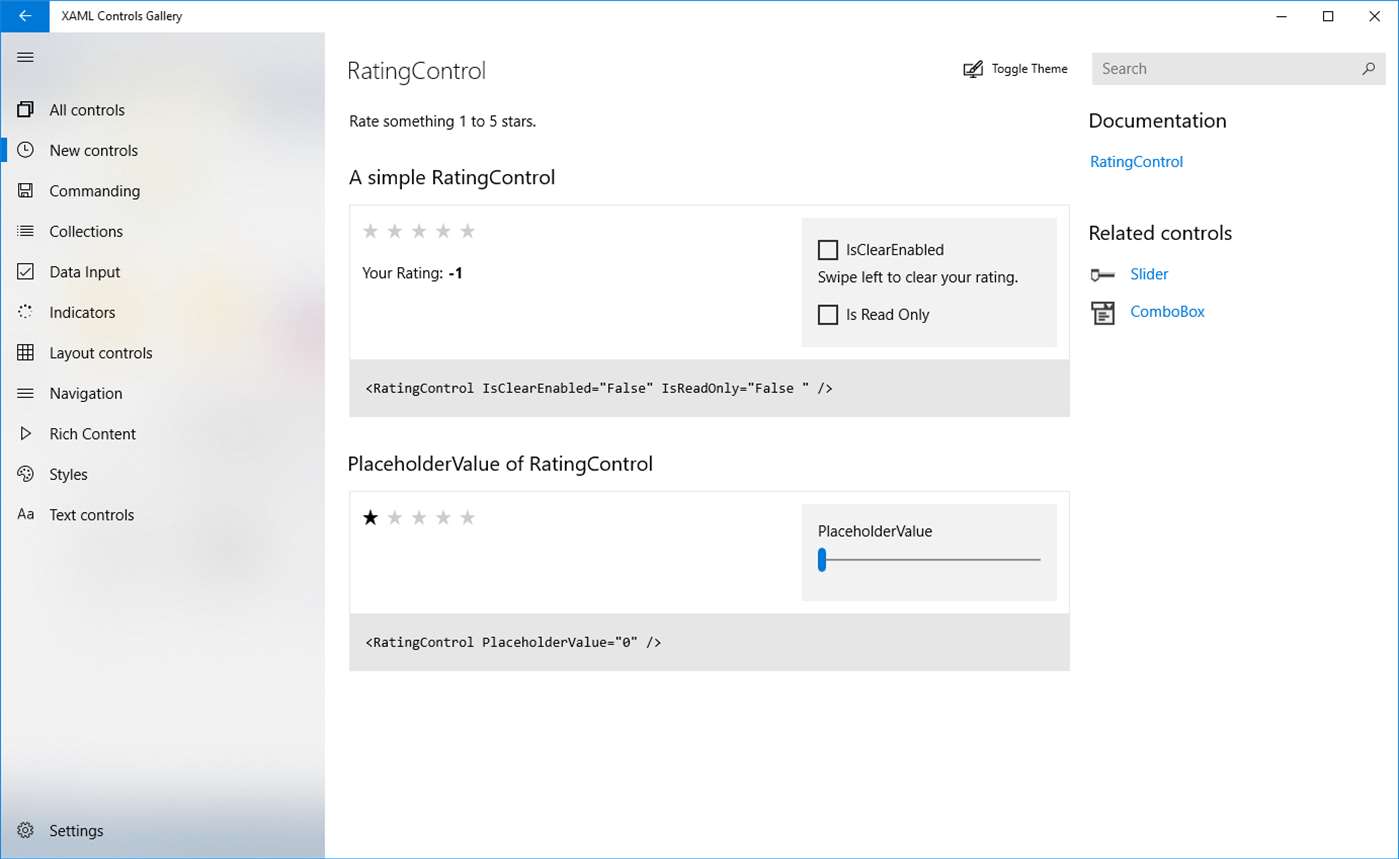Image resolution: width=1399 pixels, height=859 pixels.
Task: Open Navigation label in sidebar
Action: click(86, 393)
